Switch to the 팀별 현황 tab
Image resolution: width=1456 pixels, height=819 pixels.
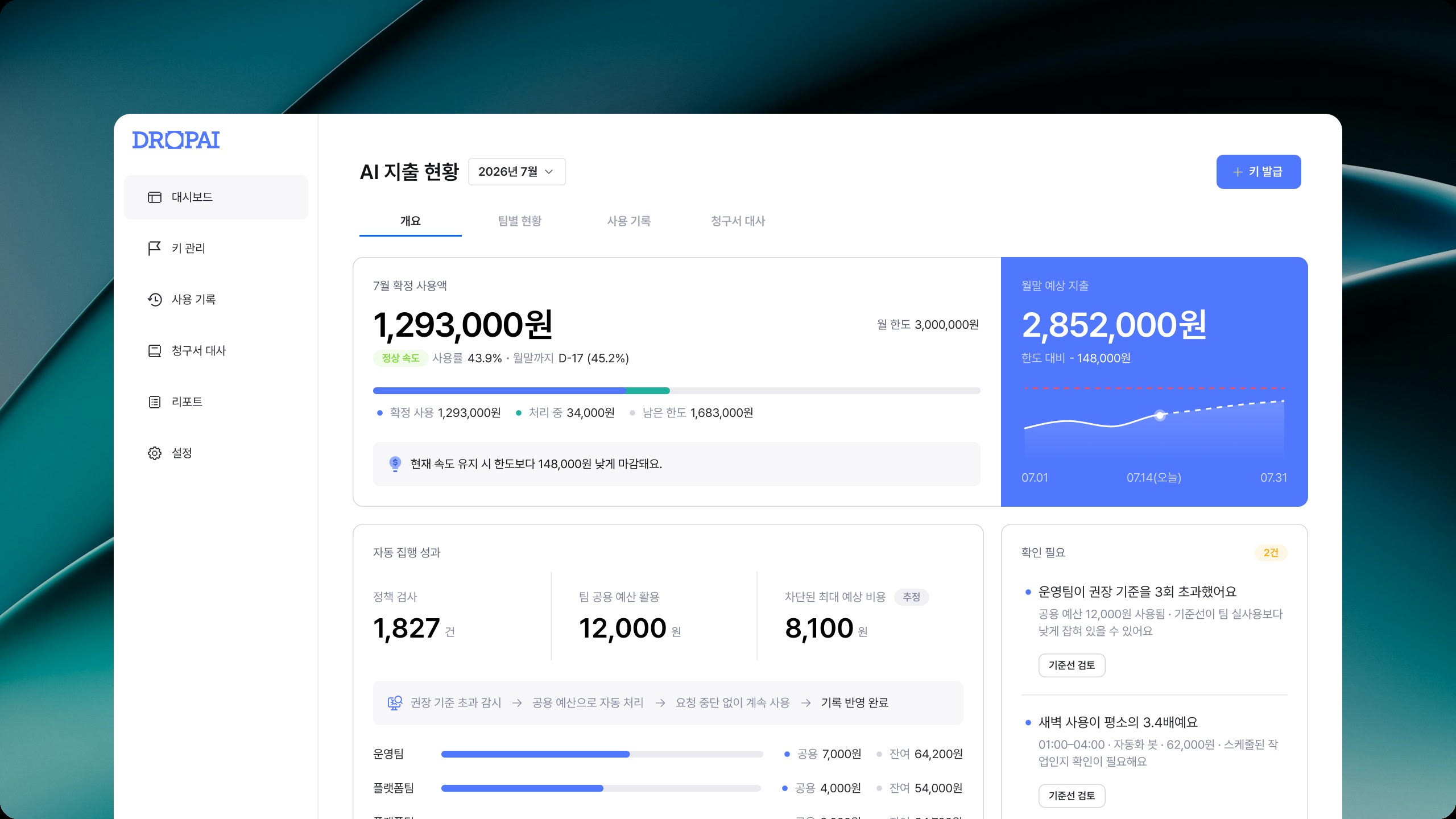coord(520,221)
